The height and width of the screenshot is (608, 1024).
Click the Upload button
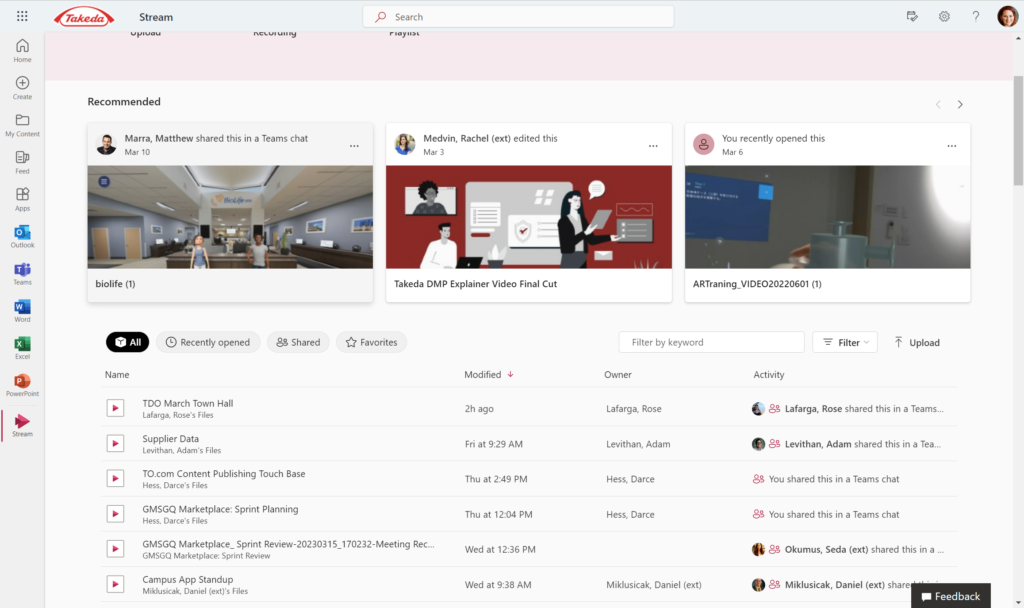tap(917, 342)
